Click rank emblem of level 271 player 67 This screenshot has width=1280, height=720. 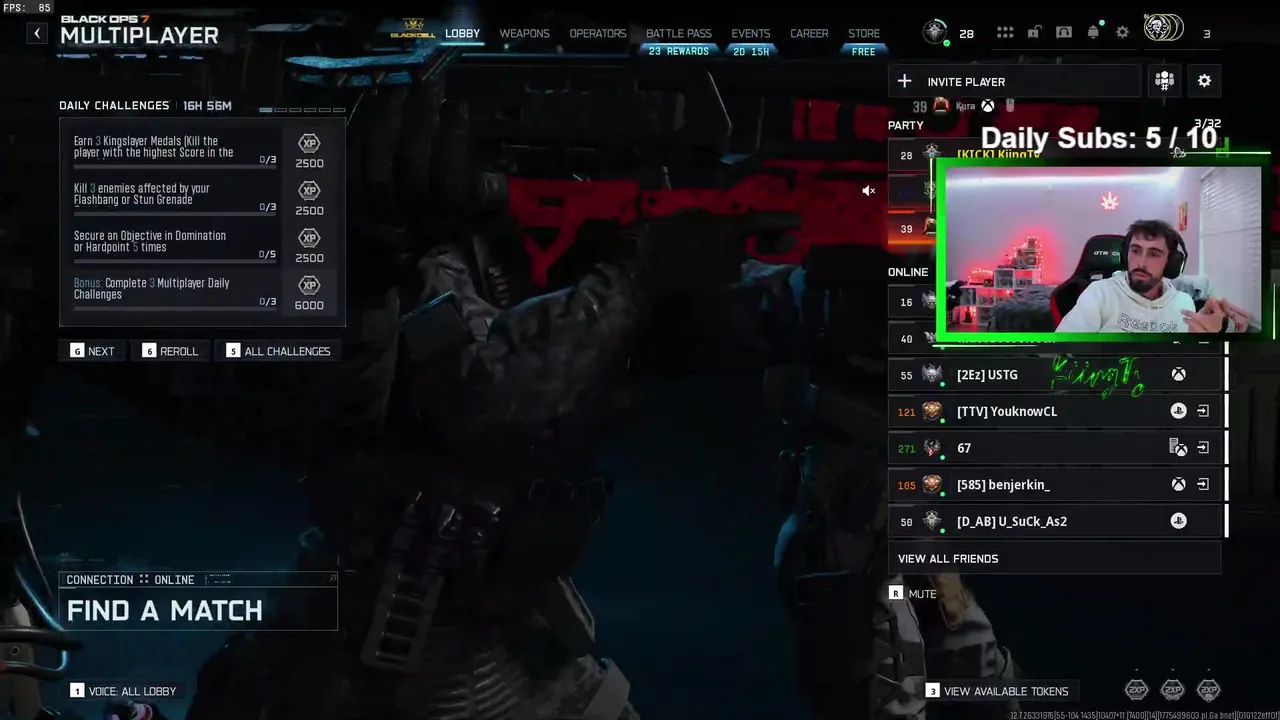[932, 448]
